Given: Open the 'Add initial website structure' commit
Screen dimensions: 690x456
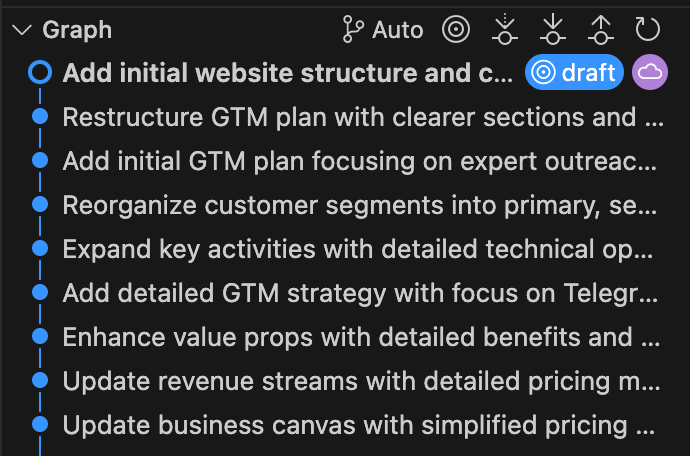Looking at the screenshot, I should click(x=288, y=73).
